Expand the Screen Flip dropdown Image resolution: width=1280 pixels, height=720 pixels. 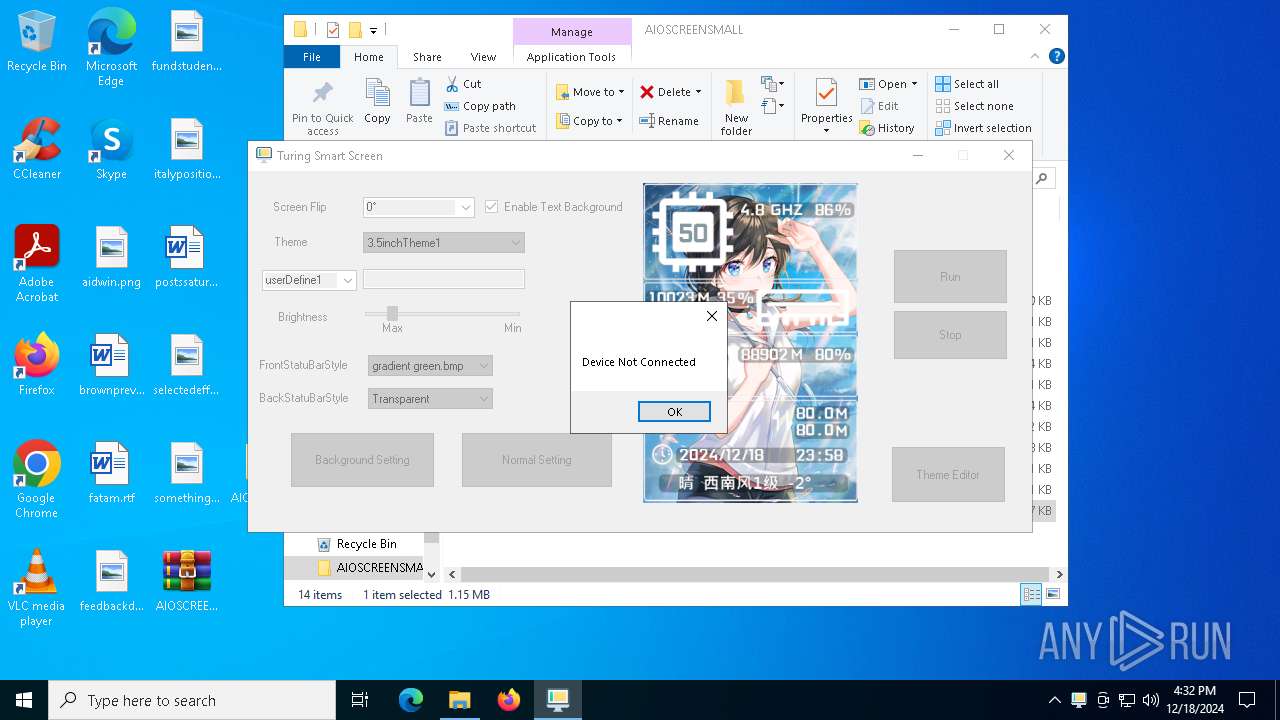coord(465,208)
